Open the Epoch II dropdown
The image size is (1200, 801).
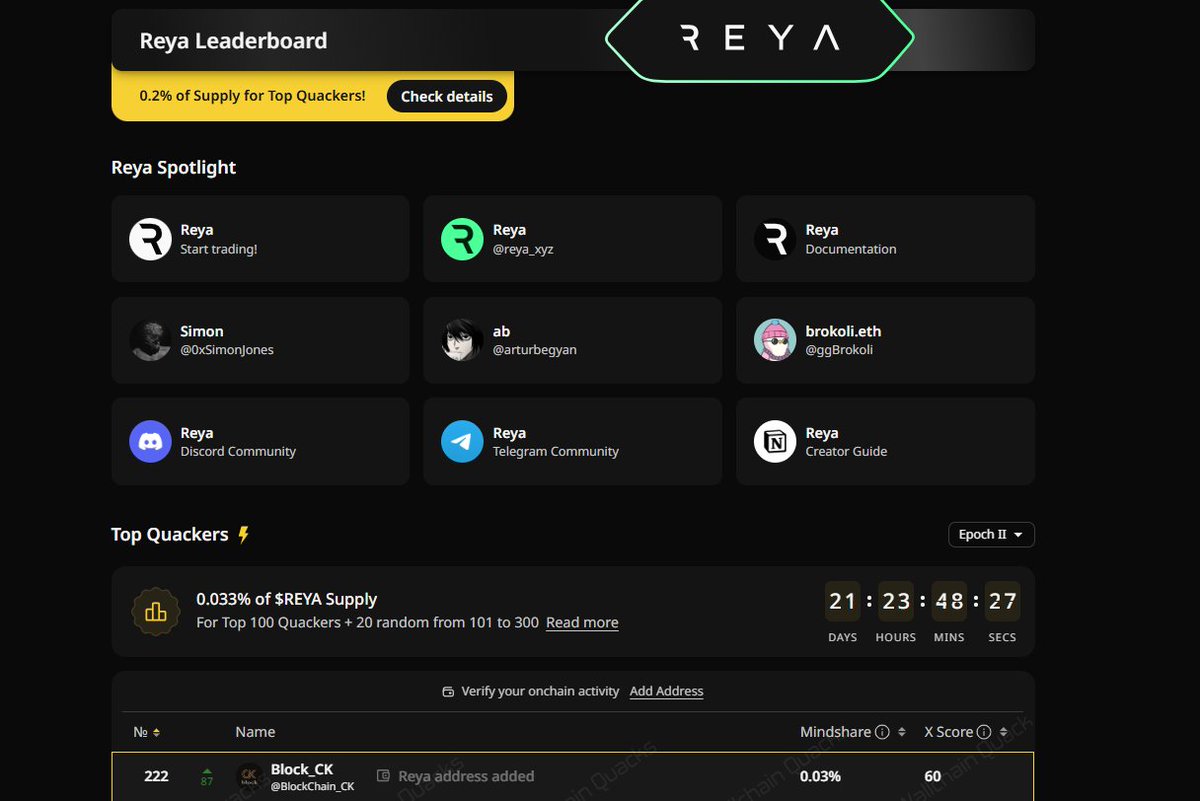(x=991, y=535)
